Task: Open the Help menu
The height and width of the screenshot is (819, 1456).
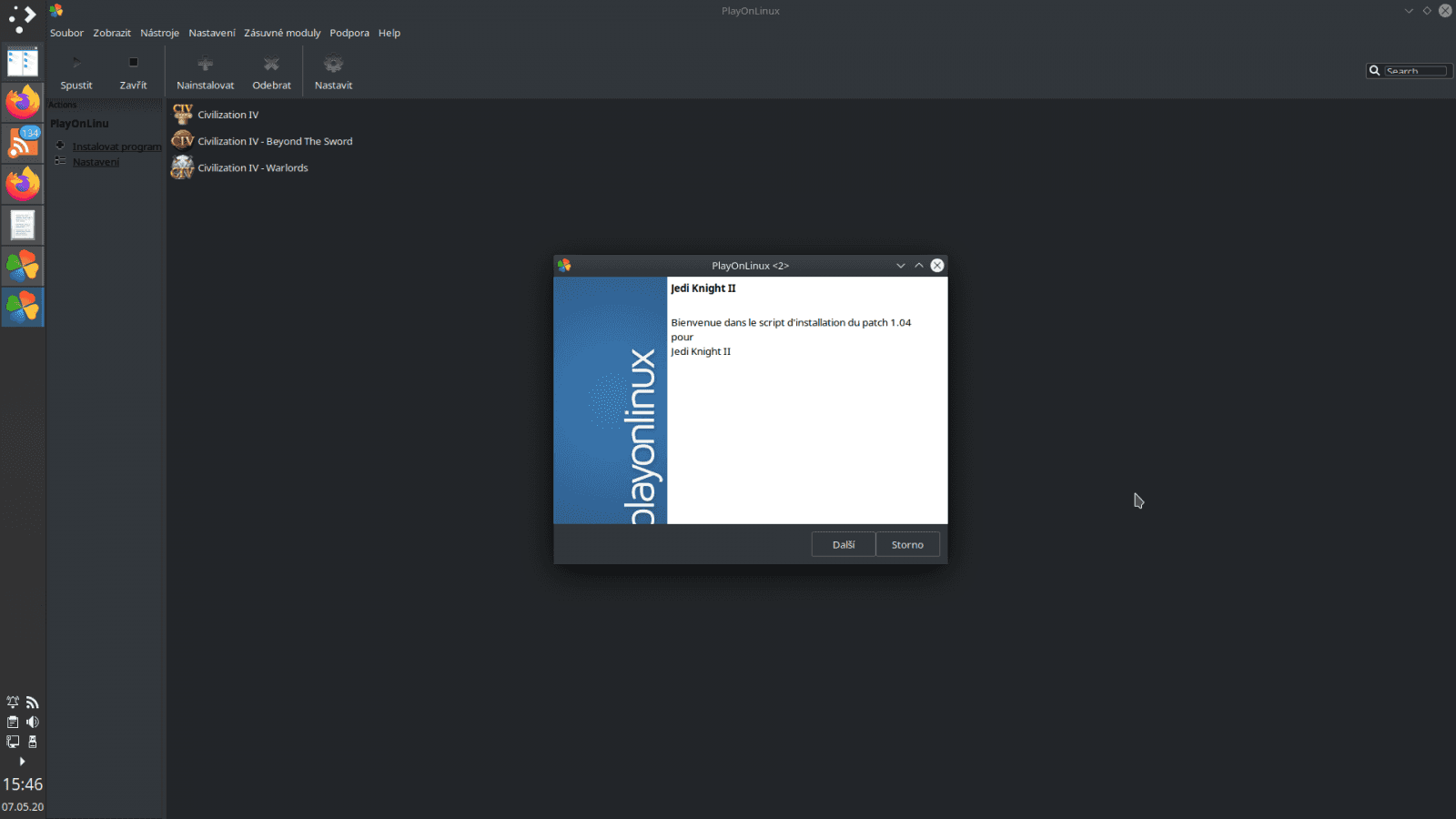Action: 389,33
